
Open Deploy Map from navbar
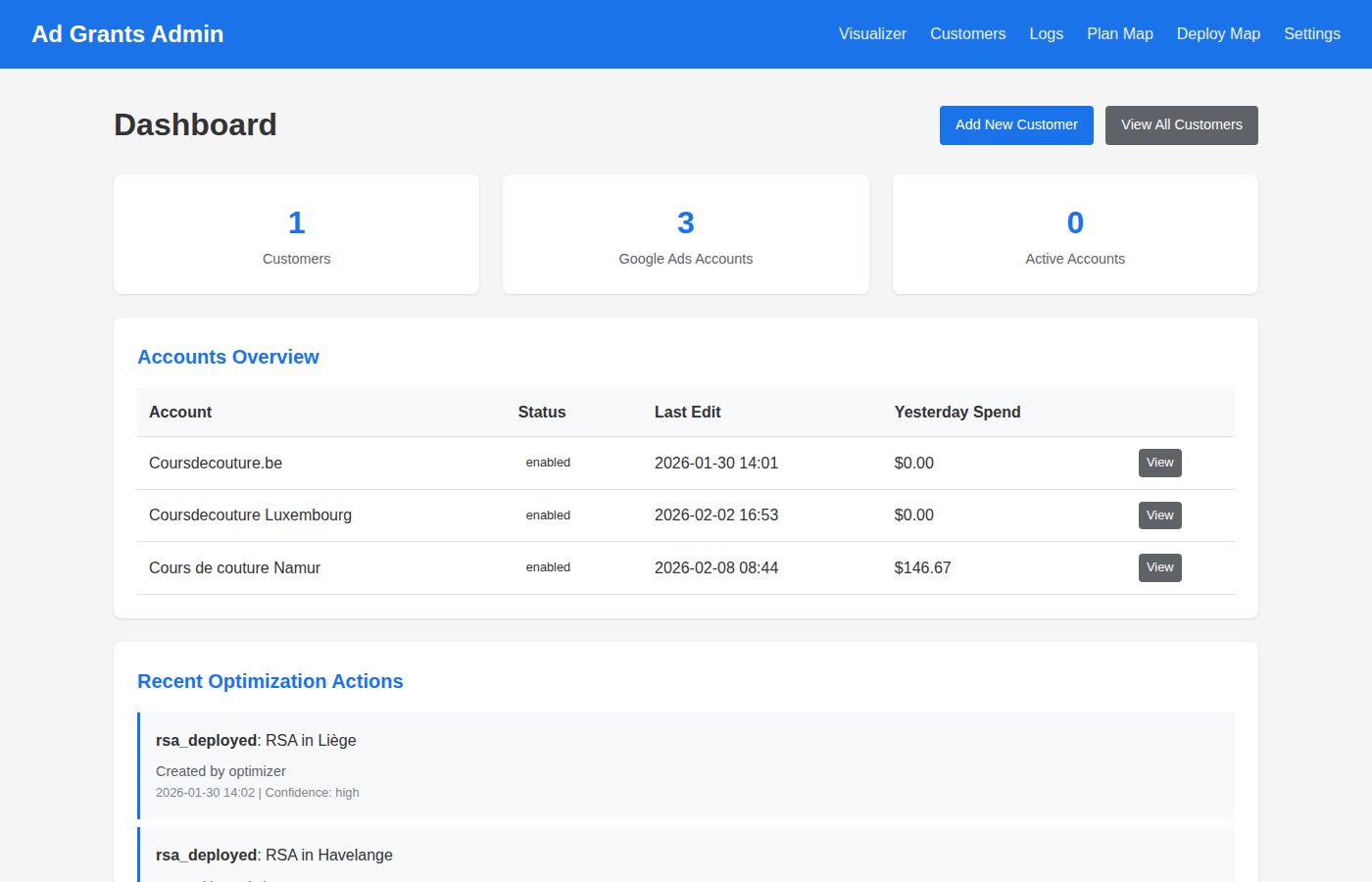(1218, 34)
